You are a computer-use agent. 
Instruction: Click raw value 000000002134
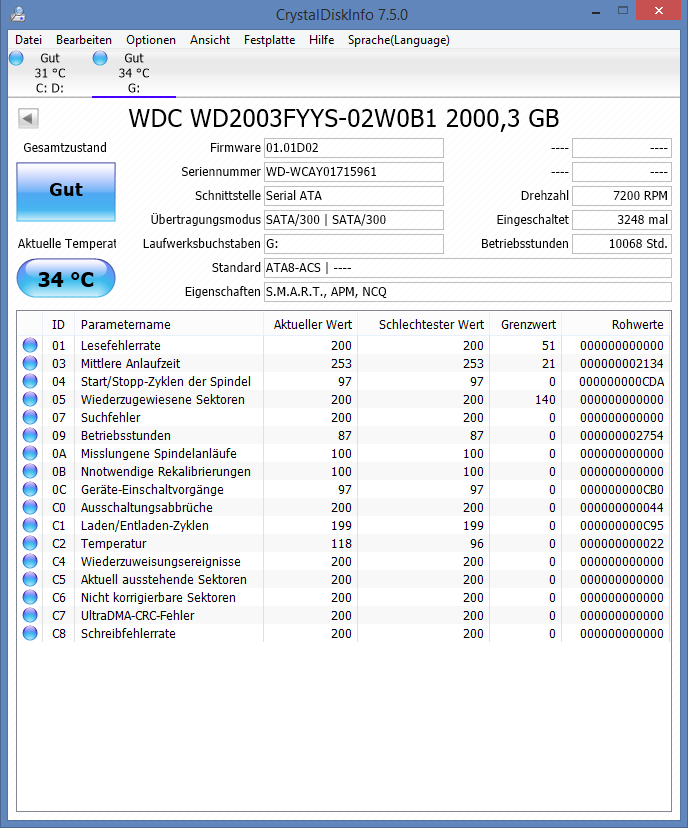point(621,363)
